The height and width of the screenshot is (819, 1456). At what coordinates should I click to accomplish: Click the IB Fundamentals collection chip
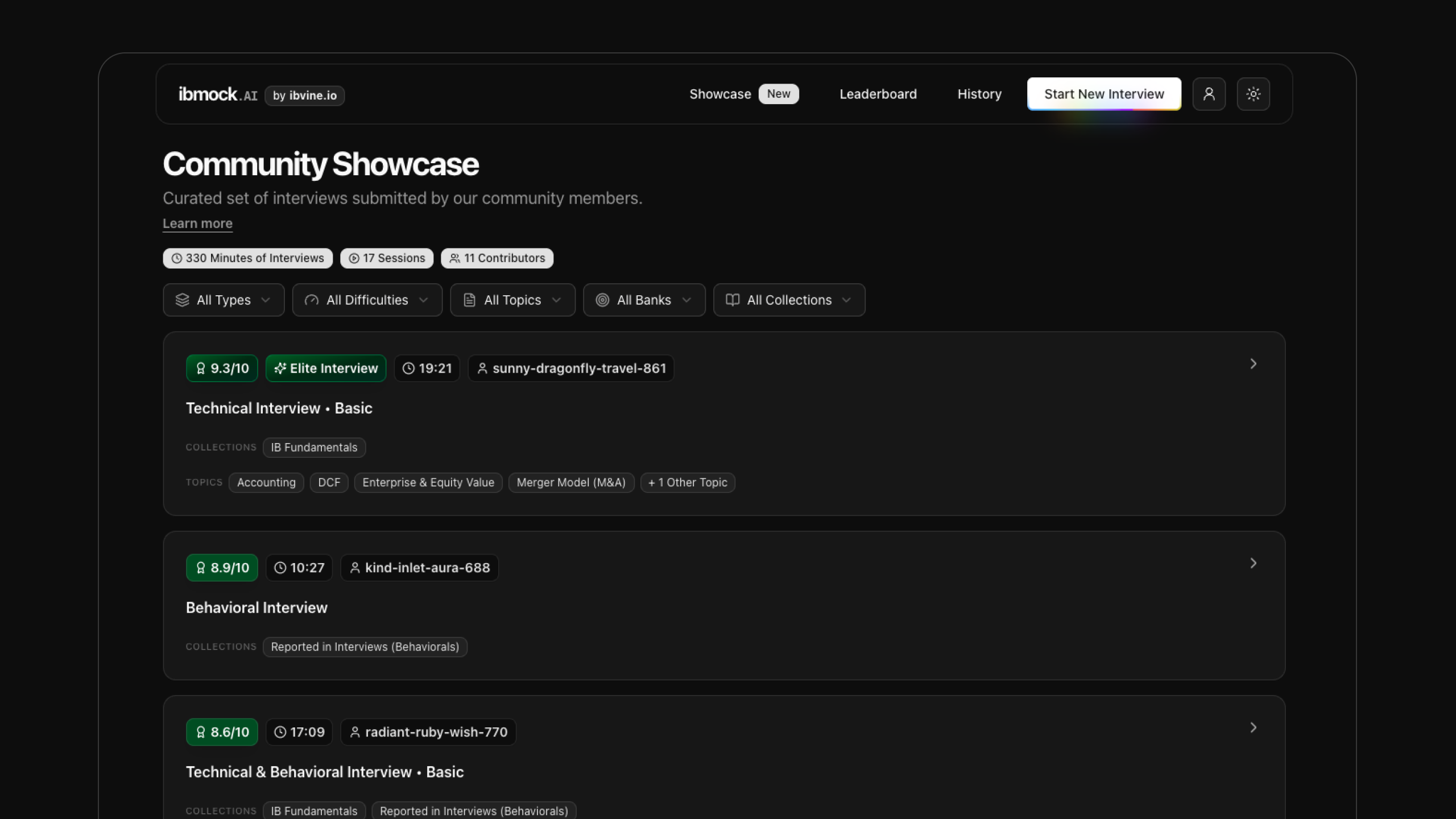(314, 447)
